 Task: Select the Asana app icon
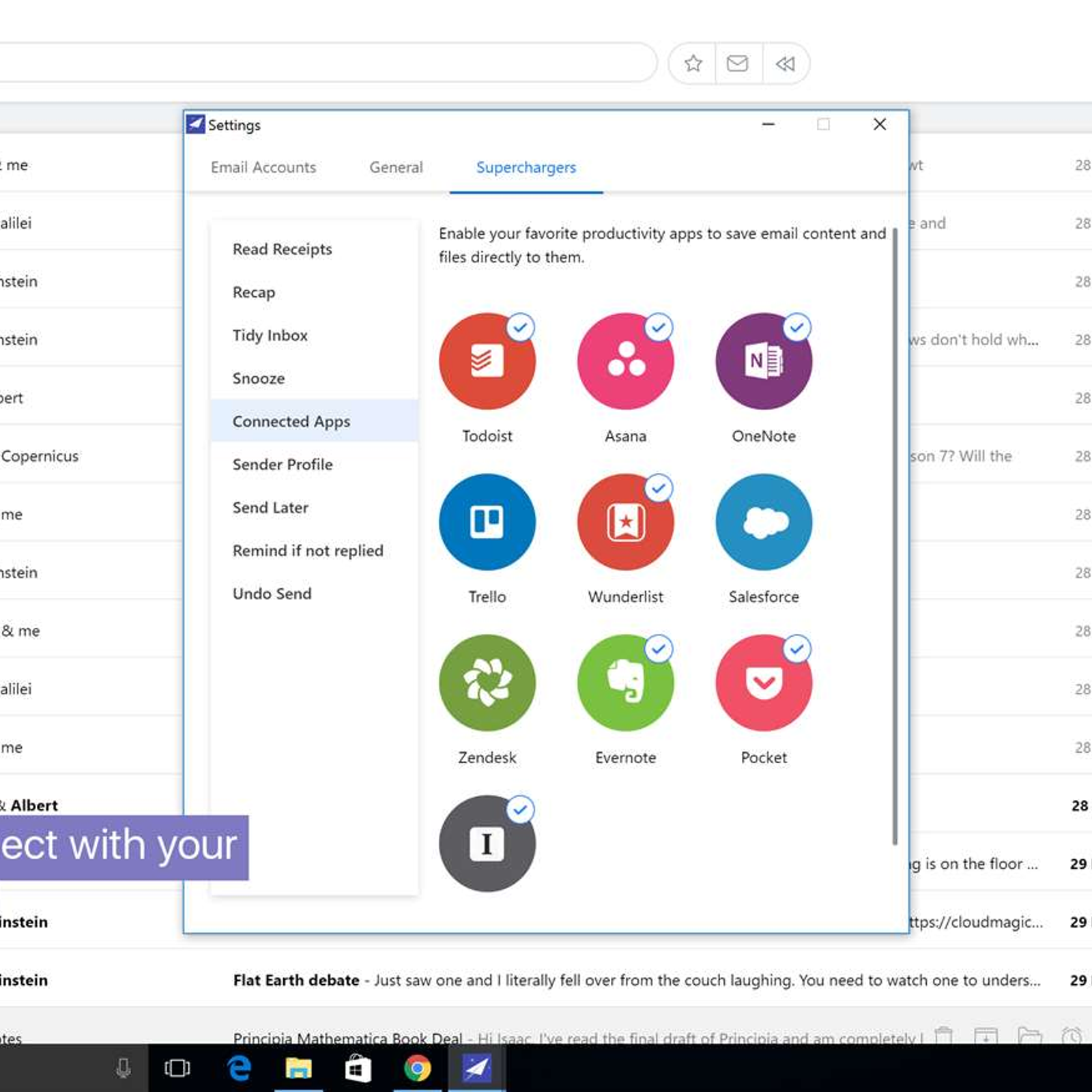[625, 361]
